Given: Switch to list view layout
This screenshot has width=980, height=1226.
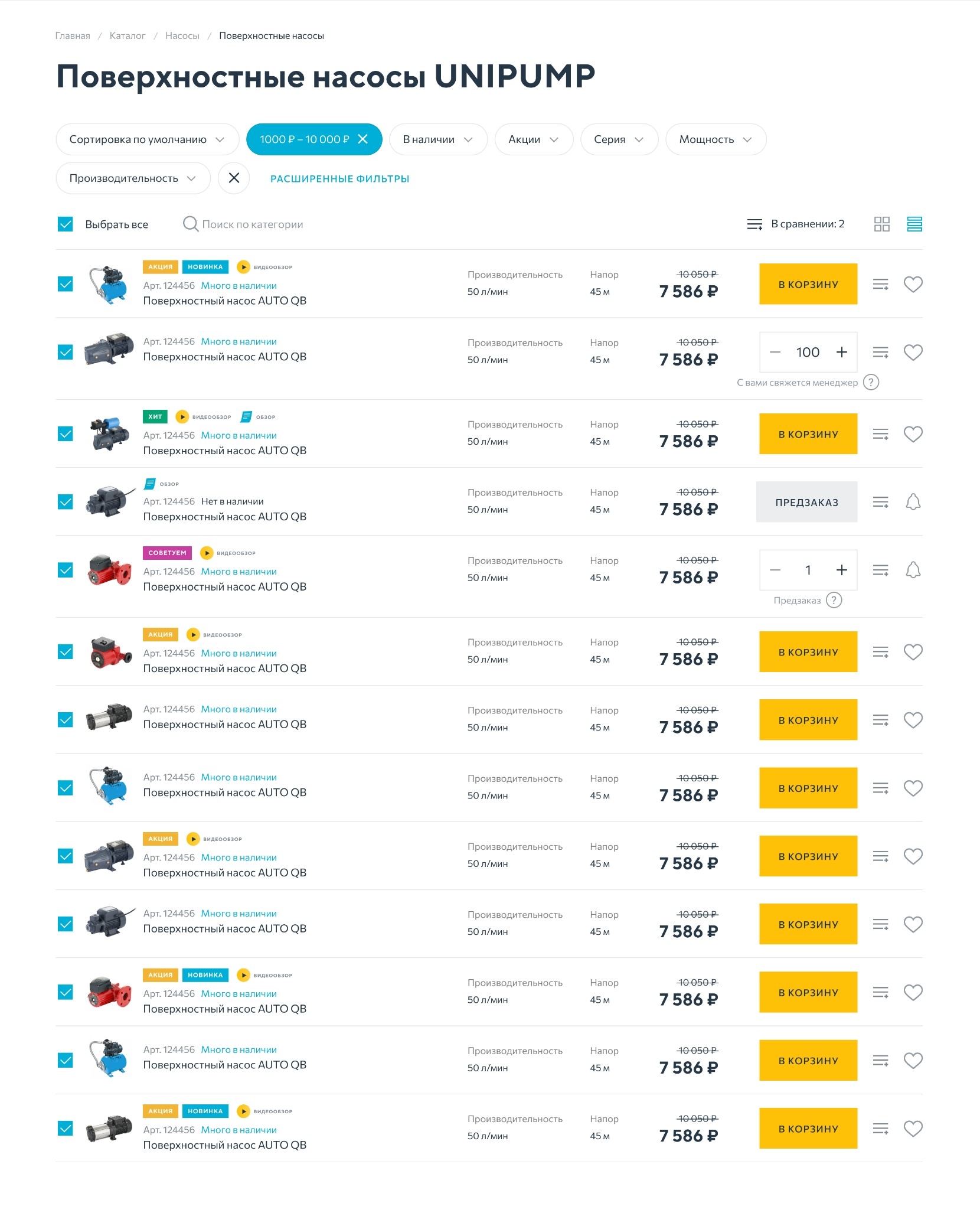Looking at the screenshot, I should pos(914,224).
